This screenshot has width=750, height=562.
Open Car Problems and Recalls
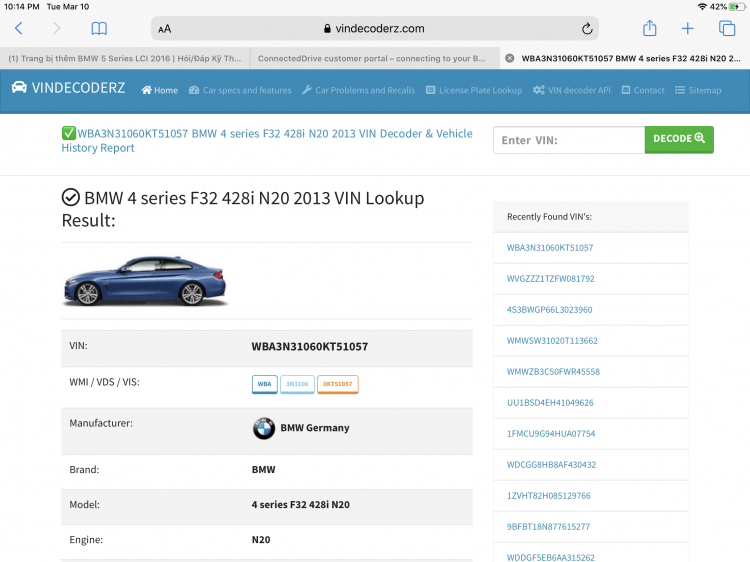359,90
